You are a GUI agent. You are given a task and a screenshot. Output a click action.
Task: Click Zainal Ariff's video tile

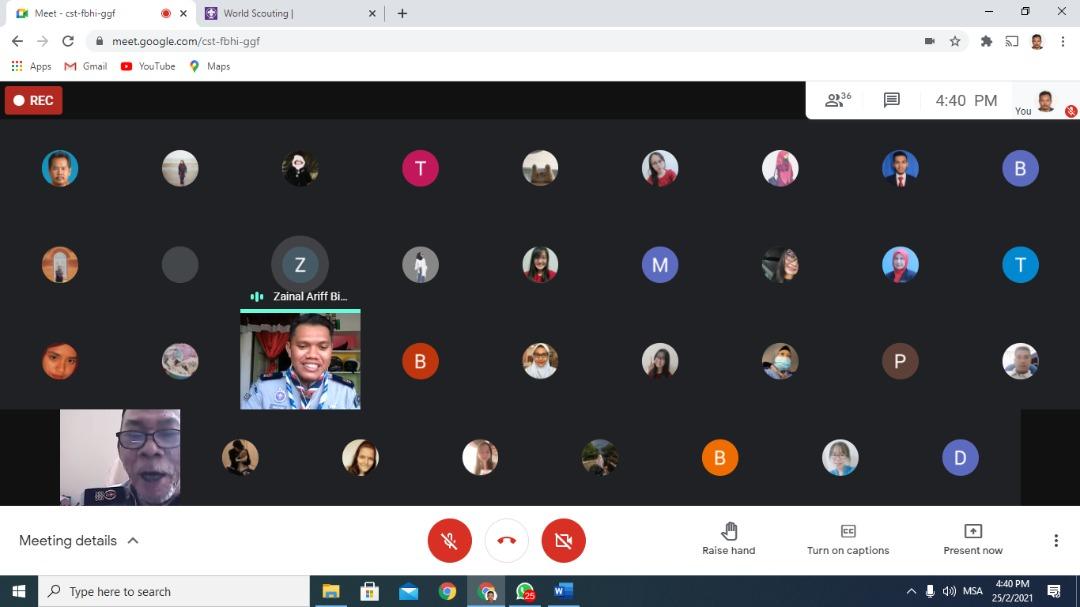click(300, 360)
